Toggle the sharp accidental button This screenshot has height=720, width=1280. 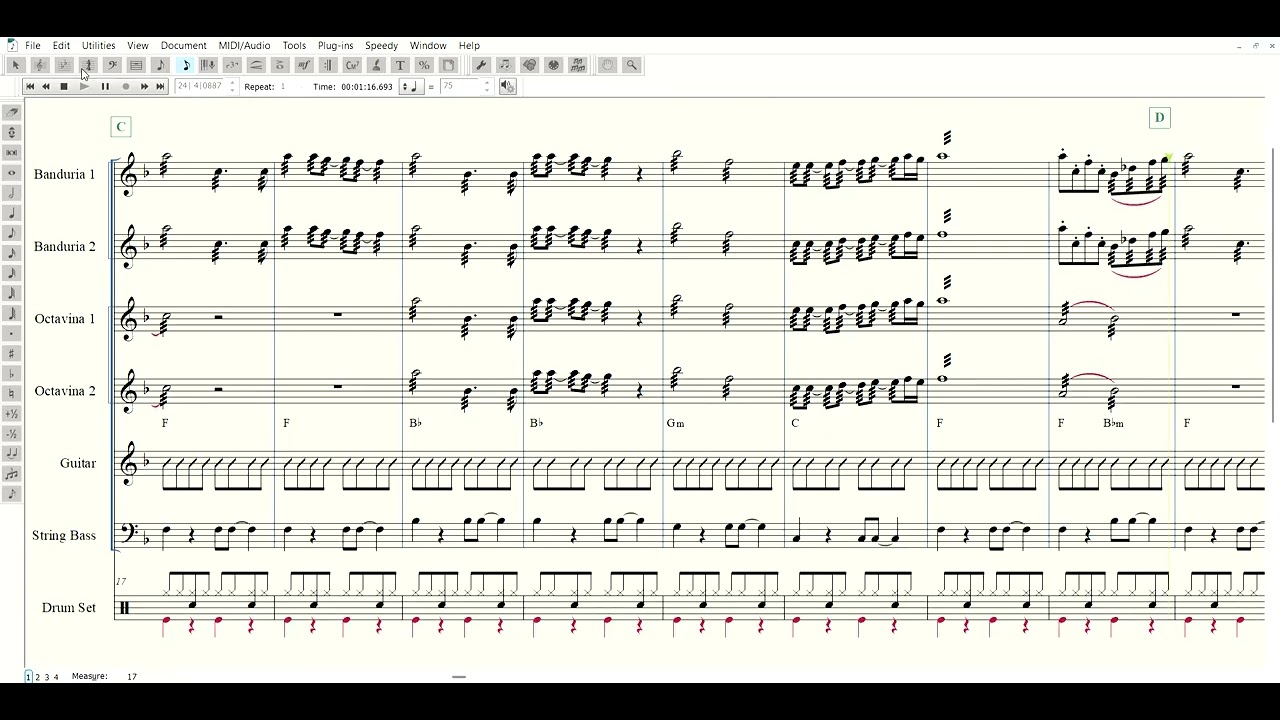12,353
